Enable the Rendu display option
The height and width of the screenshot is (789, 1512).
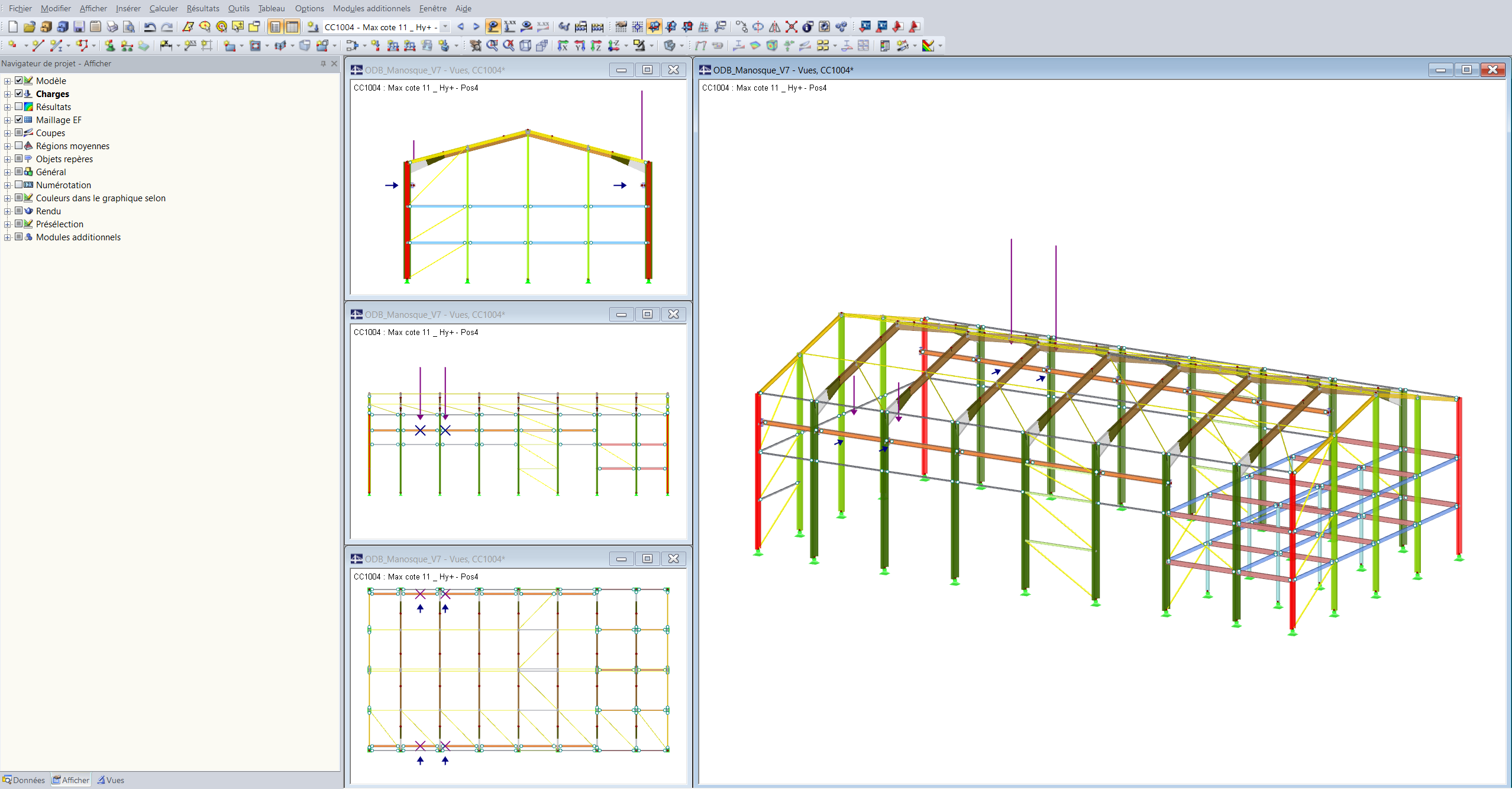click(19, 211)
